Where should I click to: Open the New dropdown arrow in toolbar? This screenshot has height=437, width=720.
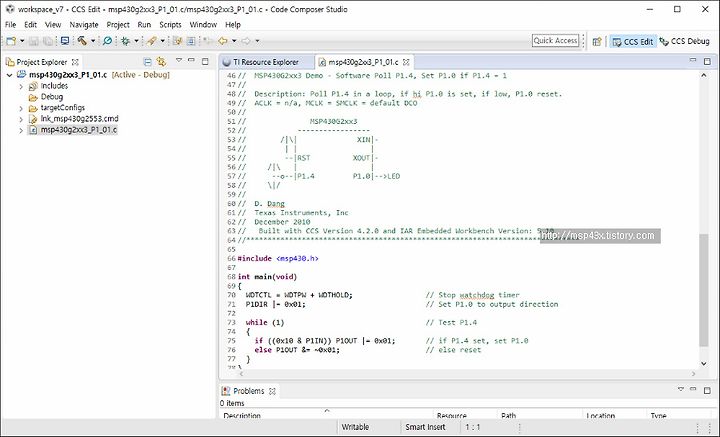tap(22, 41)
